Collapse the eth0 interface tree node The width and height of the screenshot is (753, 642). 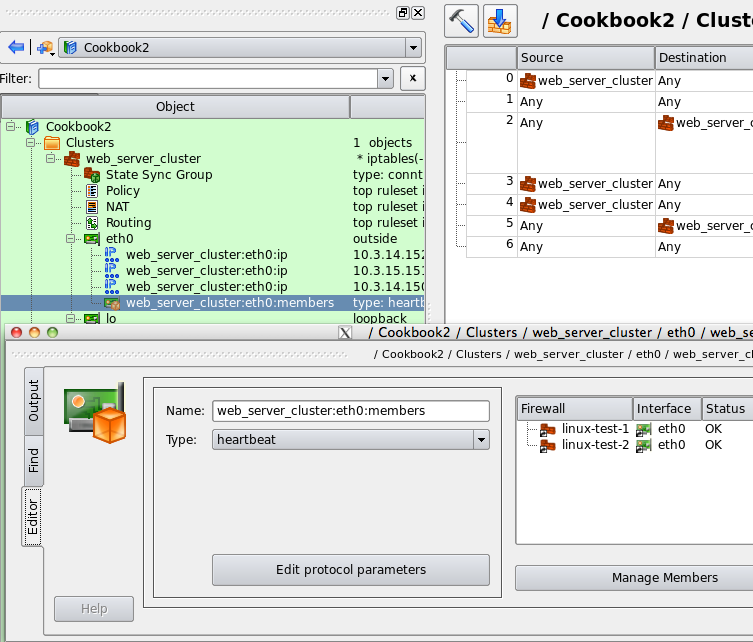(x=71, y=239)
